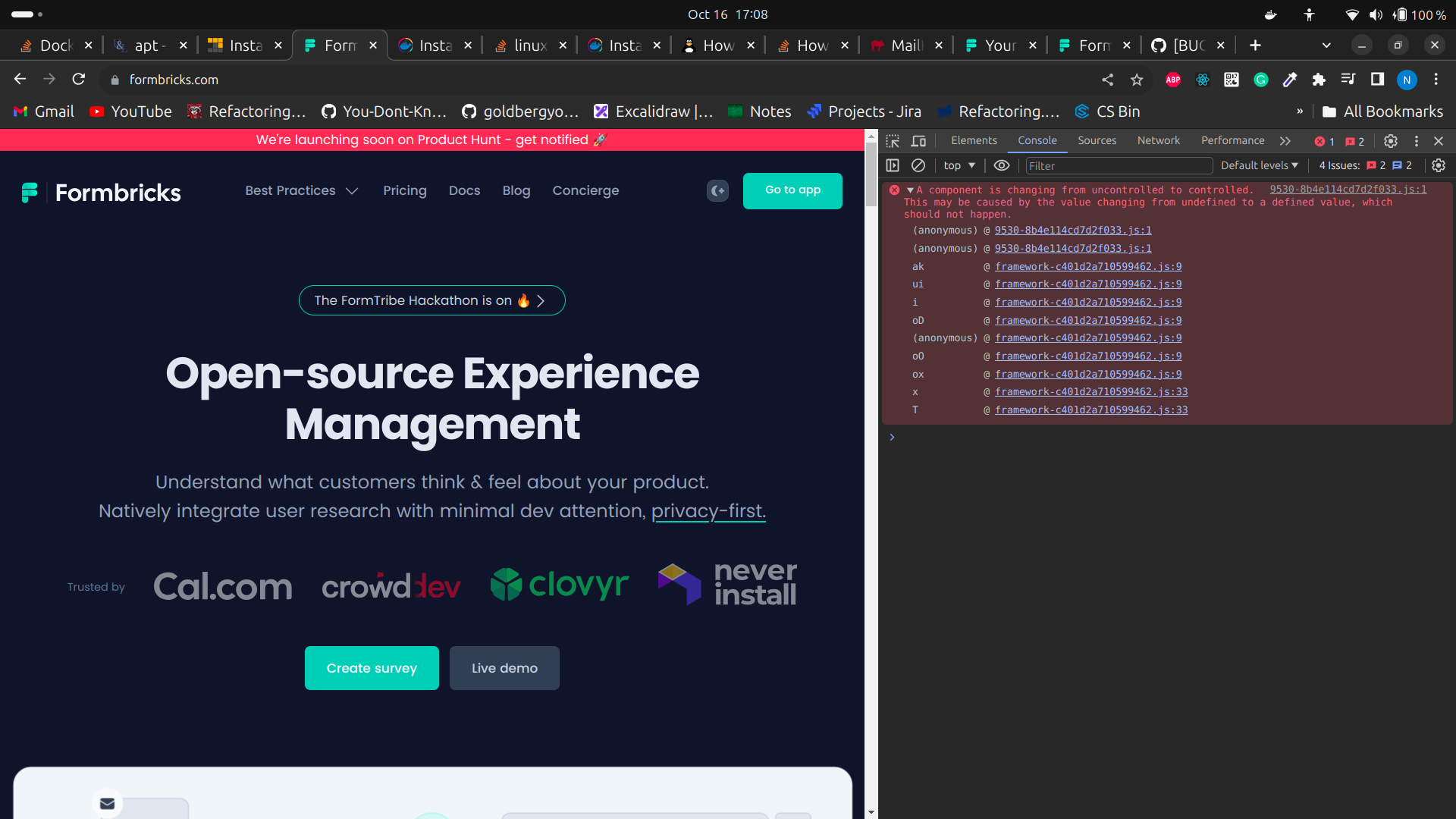Clear the console messages

919,165
